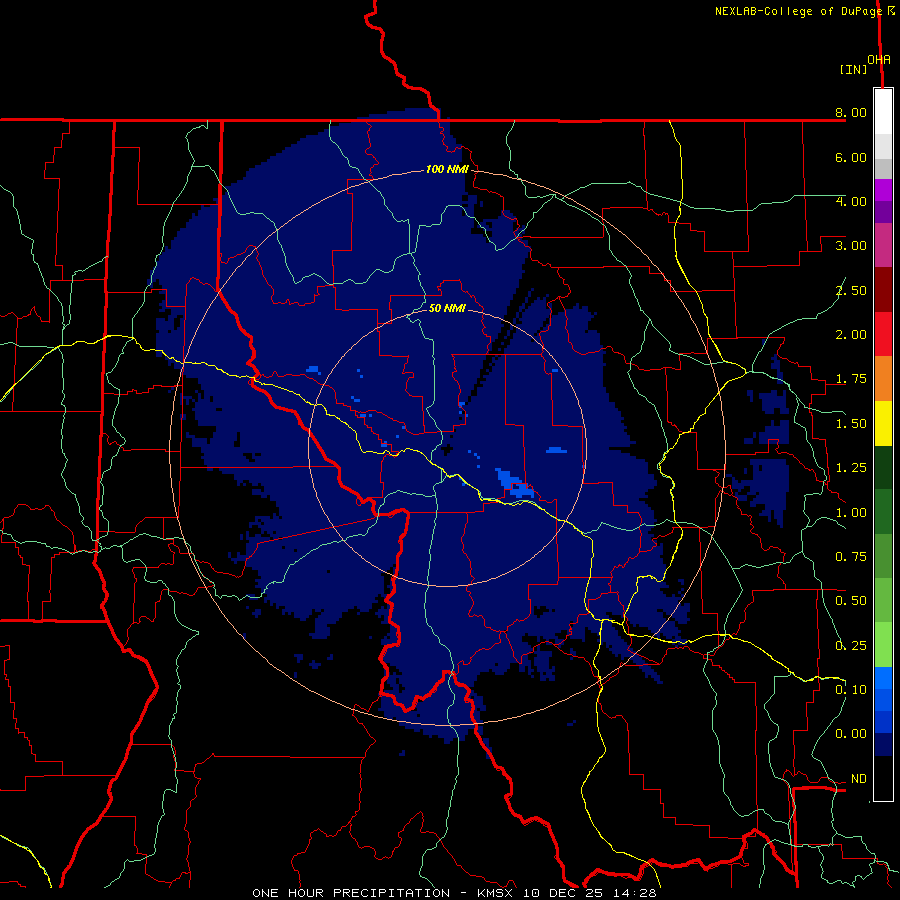Pick the bright blue swatch near 0.10
Image resolution: width=900 pixels, height=900 pixels.
(883, 678)
